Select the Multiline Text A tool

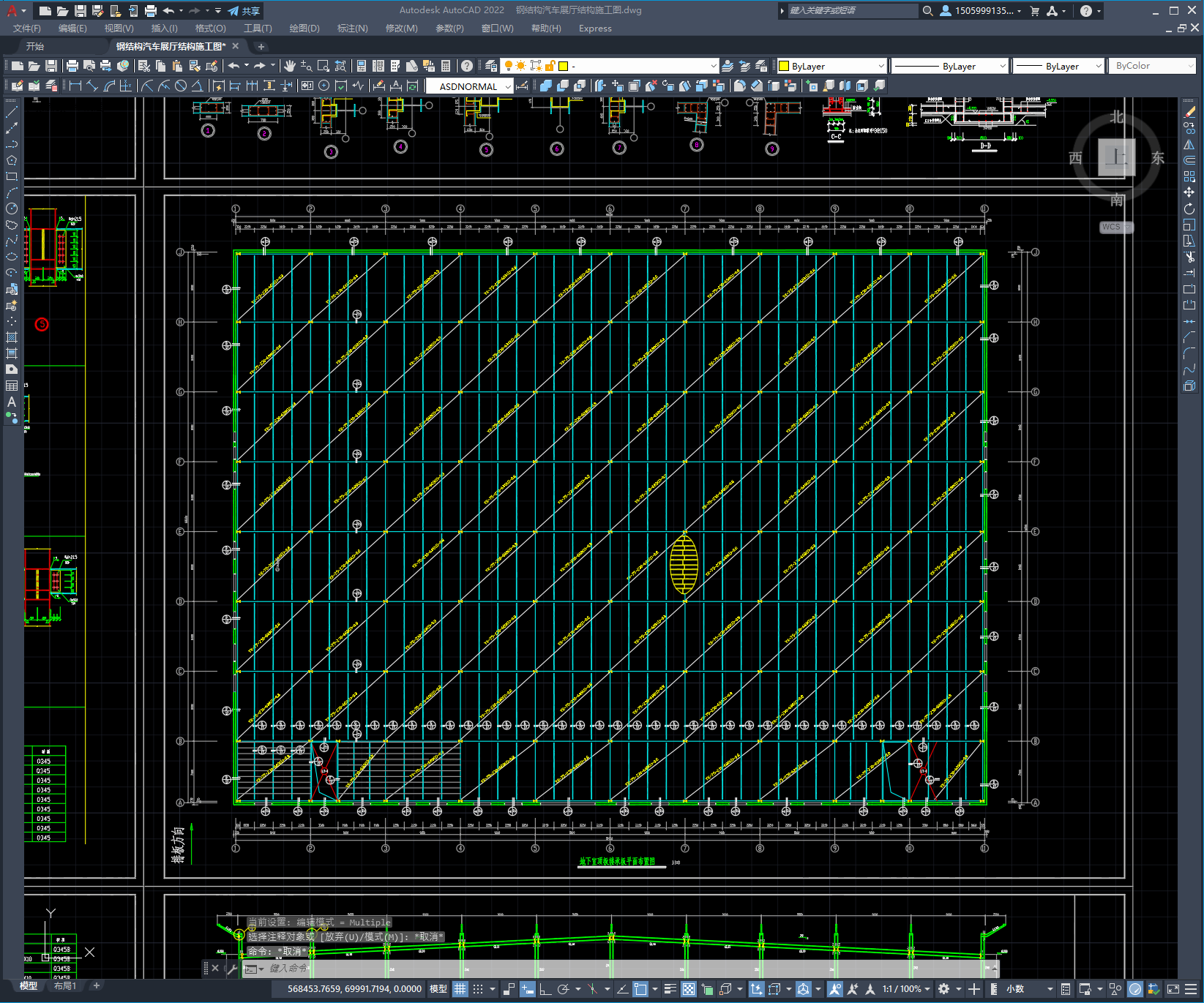[11, 402]
